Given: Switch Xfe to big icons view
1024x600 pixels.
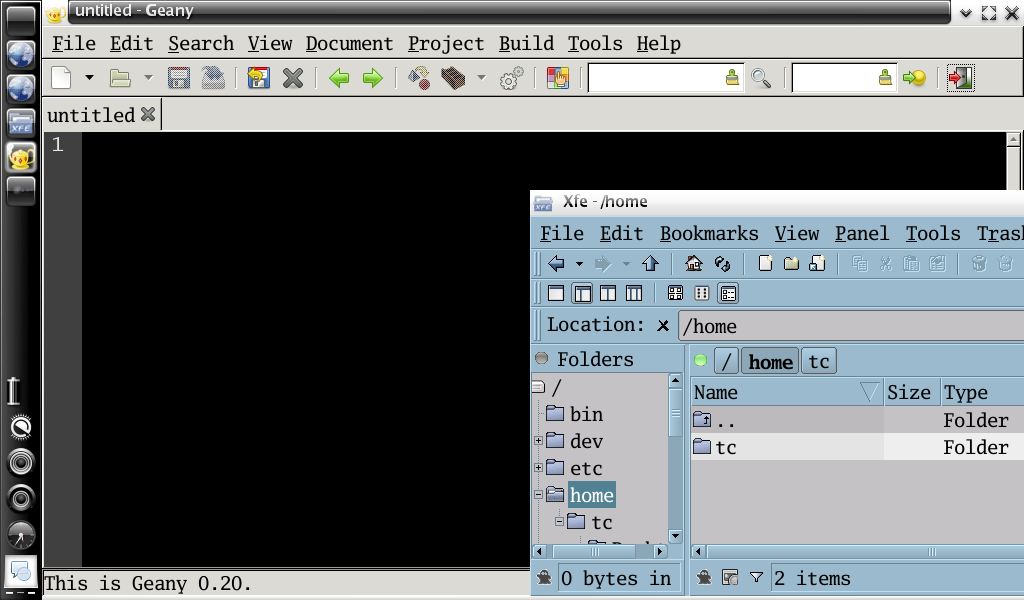Looking at the screenshot, I should [x=675, y=294].
